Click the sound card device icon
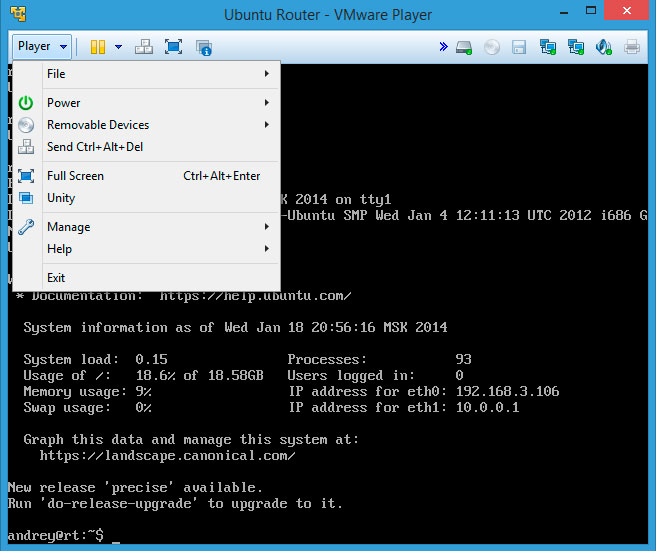 tap(604, 47)
